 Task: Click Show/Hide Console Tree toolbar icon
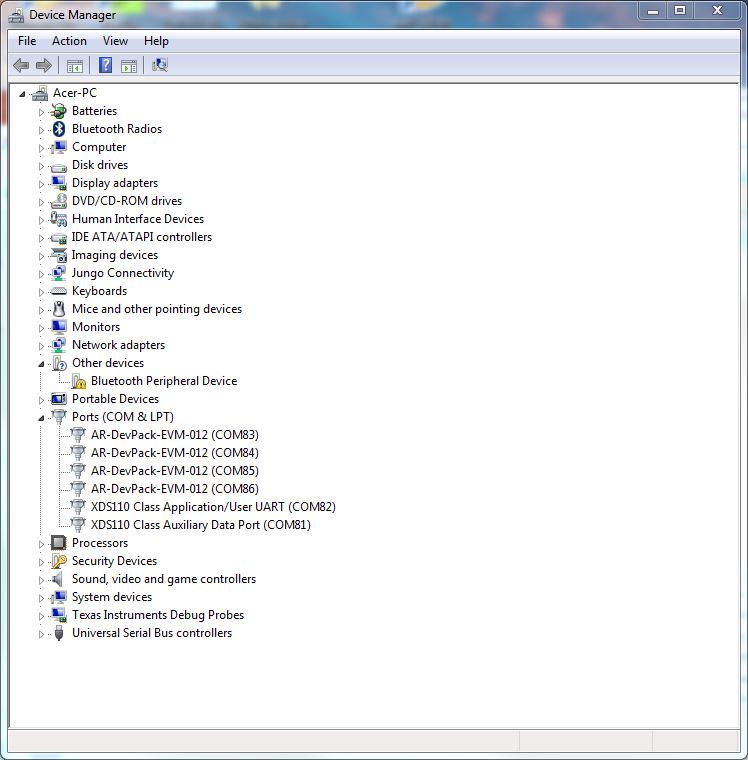click(x=75, y=66)
